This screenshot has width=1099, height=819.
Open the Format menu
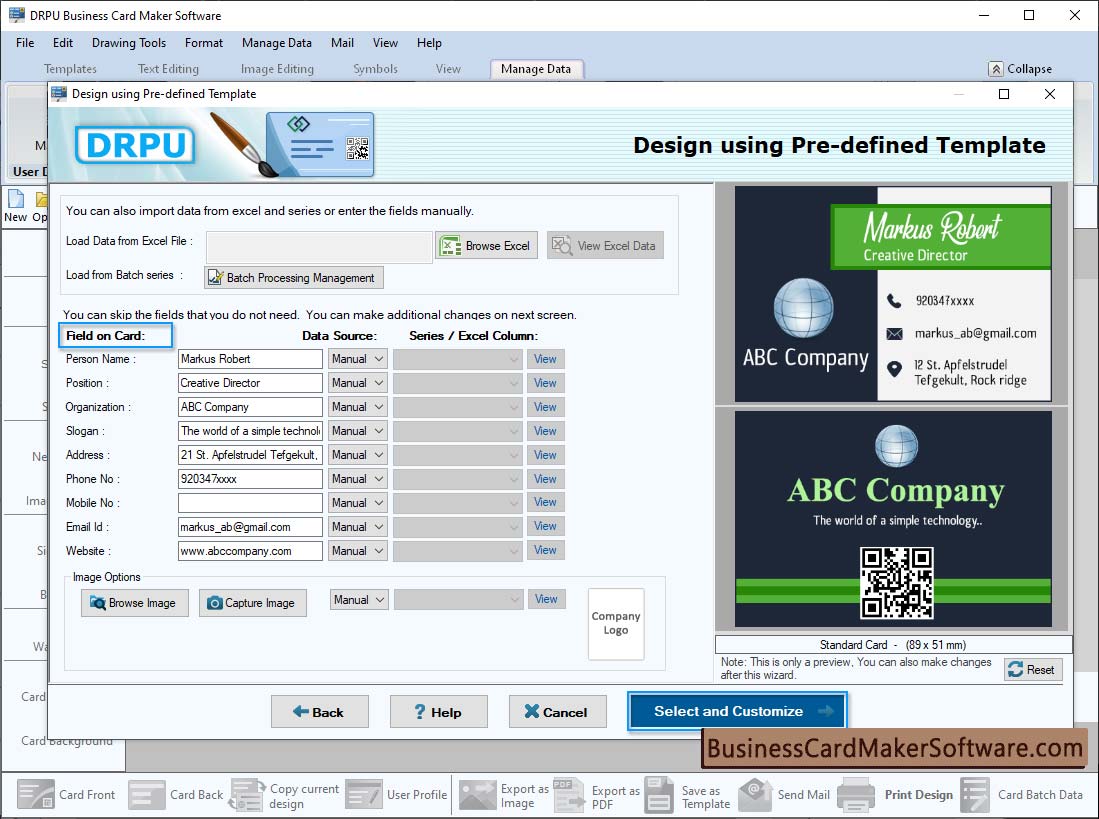tap(204, 43)
